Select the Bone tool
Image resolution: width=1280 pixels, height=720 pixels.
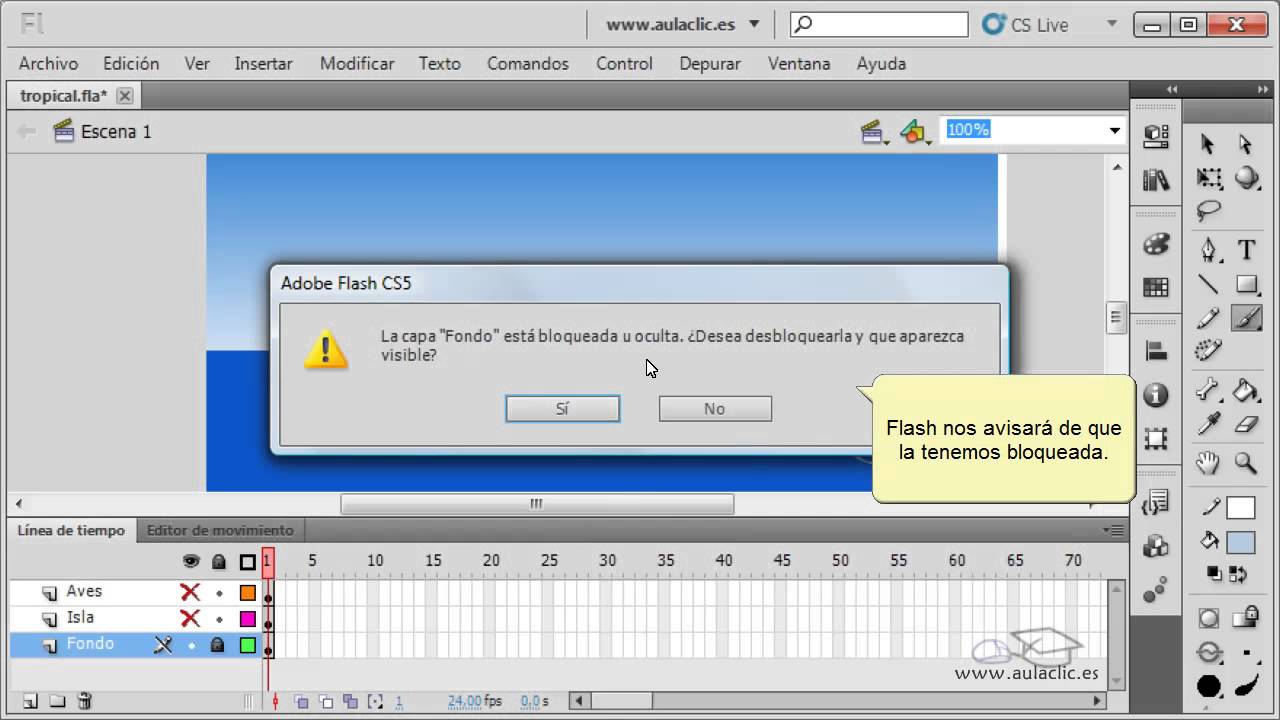(x=1209, y=389)
